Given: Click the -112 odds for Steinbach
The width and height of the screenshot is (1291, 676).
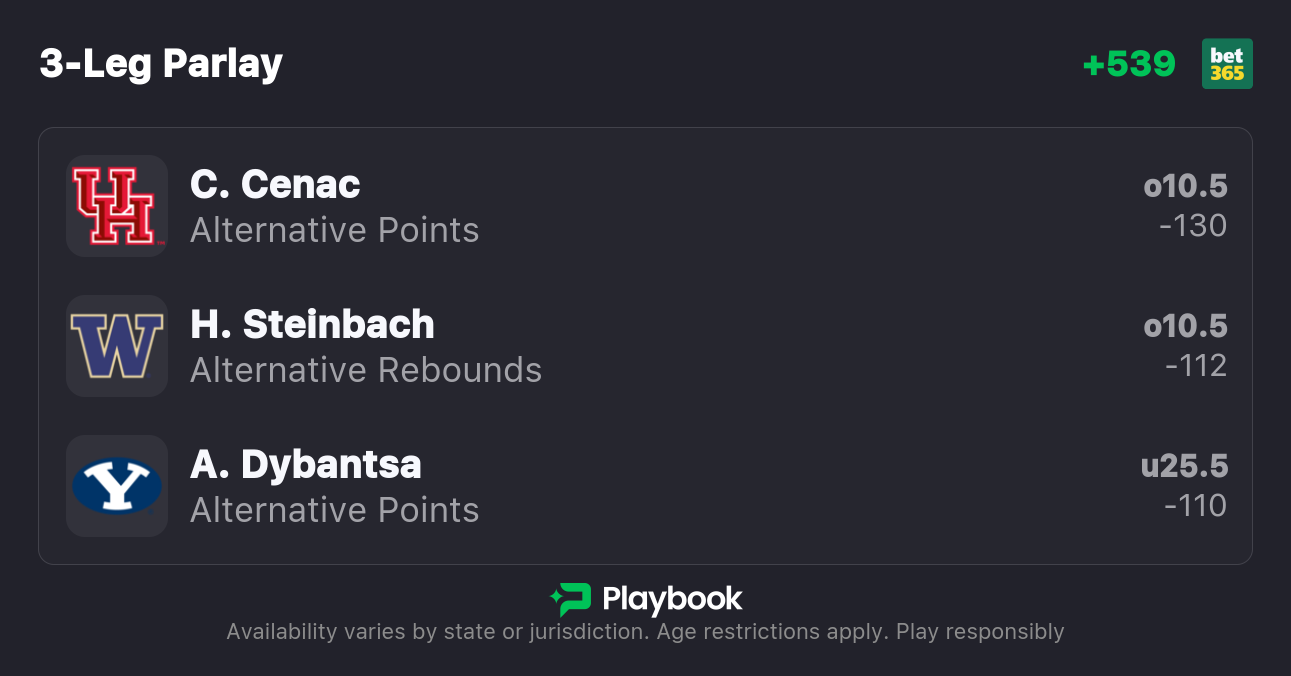Looking at the screenshot, I should tap(1196, 366).
